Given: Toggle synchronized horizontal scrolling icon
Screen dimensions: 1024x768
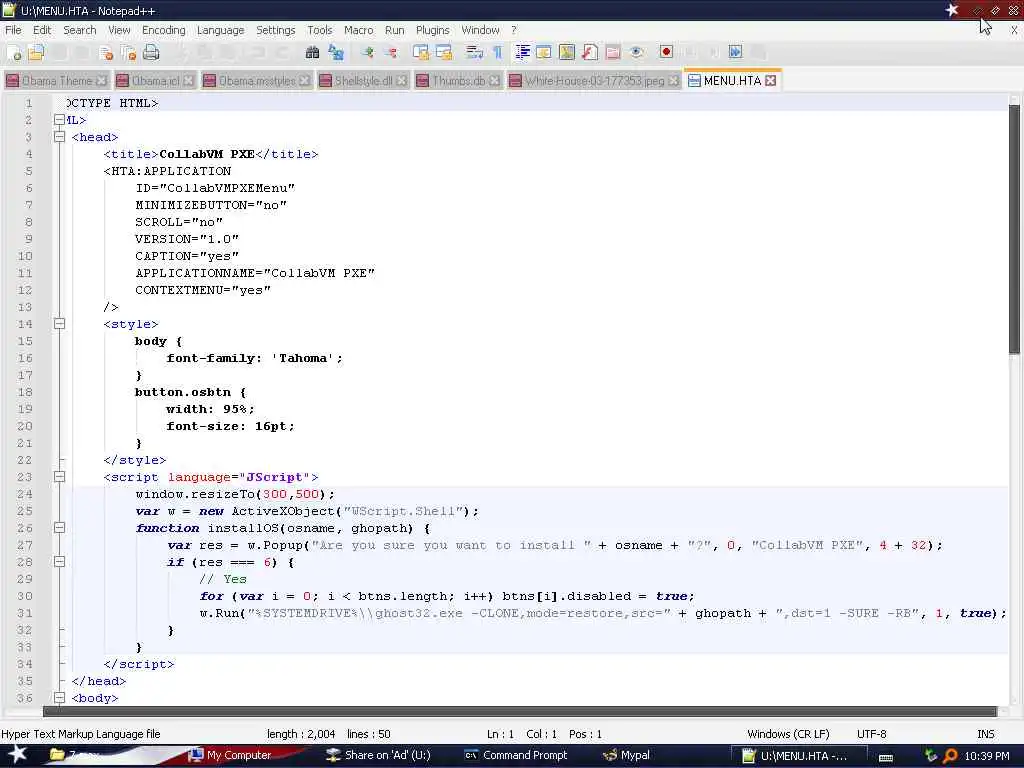Looking at the screenshot, I should [444, 52].
